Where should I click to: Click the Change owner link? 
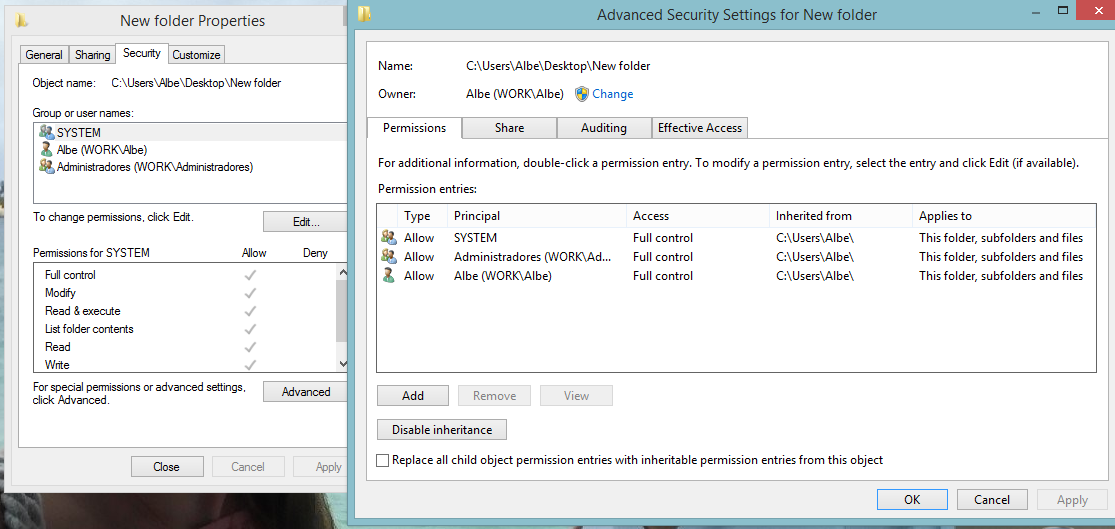[612, 94]
